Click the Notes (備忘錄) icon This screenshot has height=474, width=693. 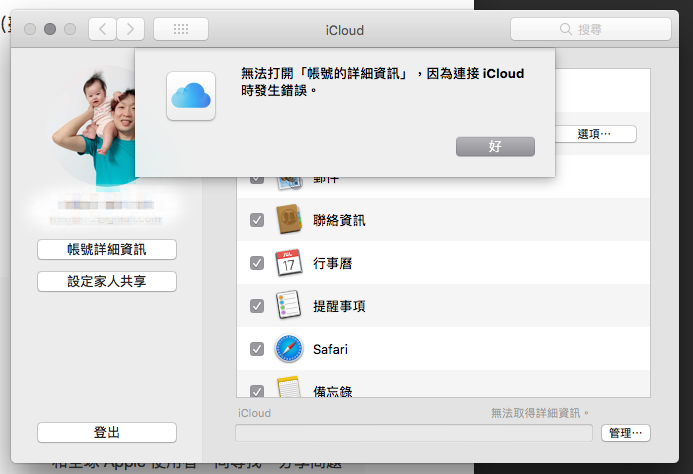pos(288,390)
